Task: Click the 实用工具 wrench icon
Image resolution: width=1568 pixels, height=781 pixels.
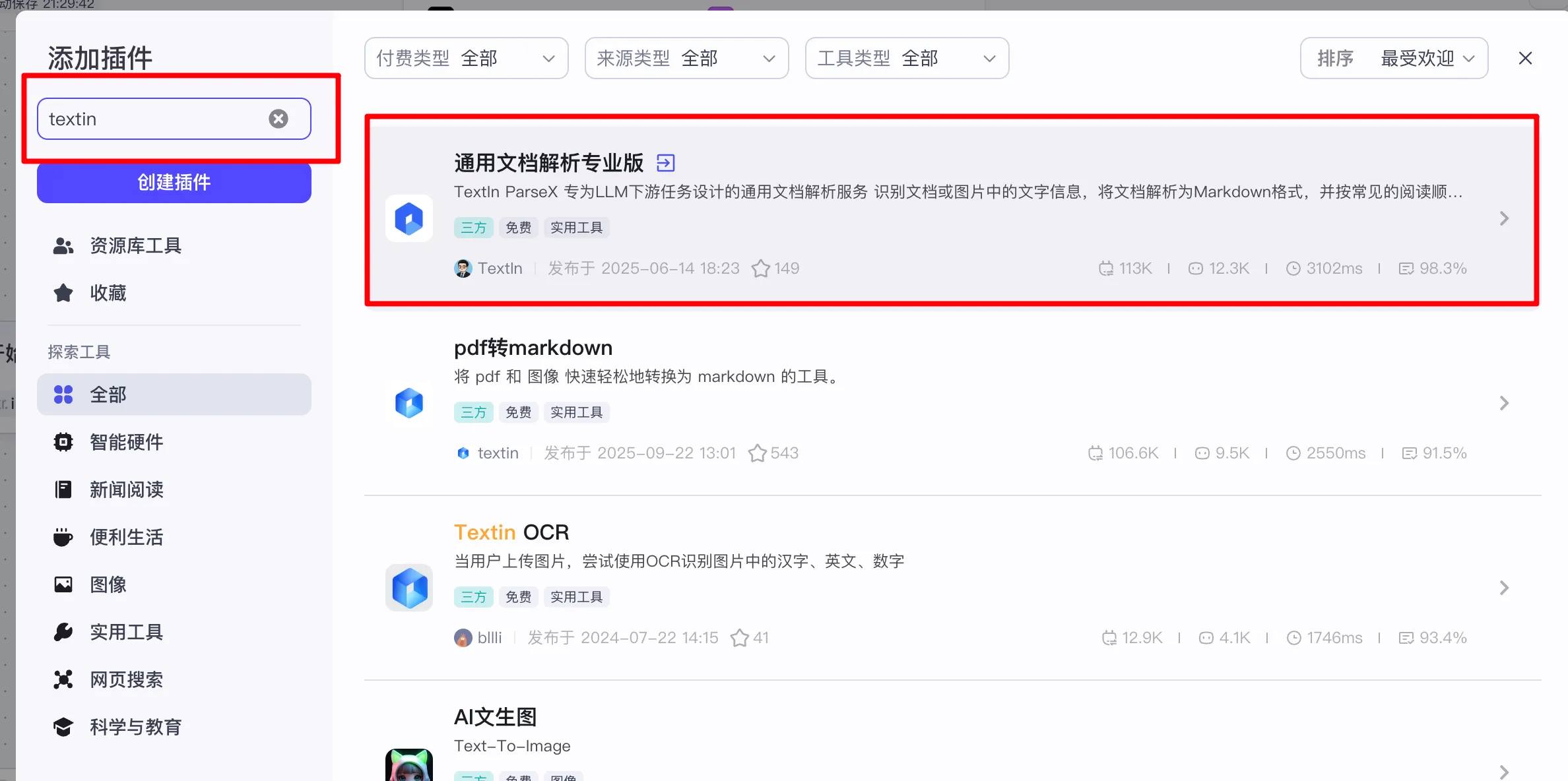Action: pyautogui.click(x=63, y=632)
